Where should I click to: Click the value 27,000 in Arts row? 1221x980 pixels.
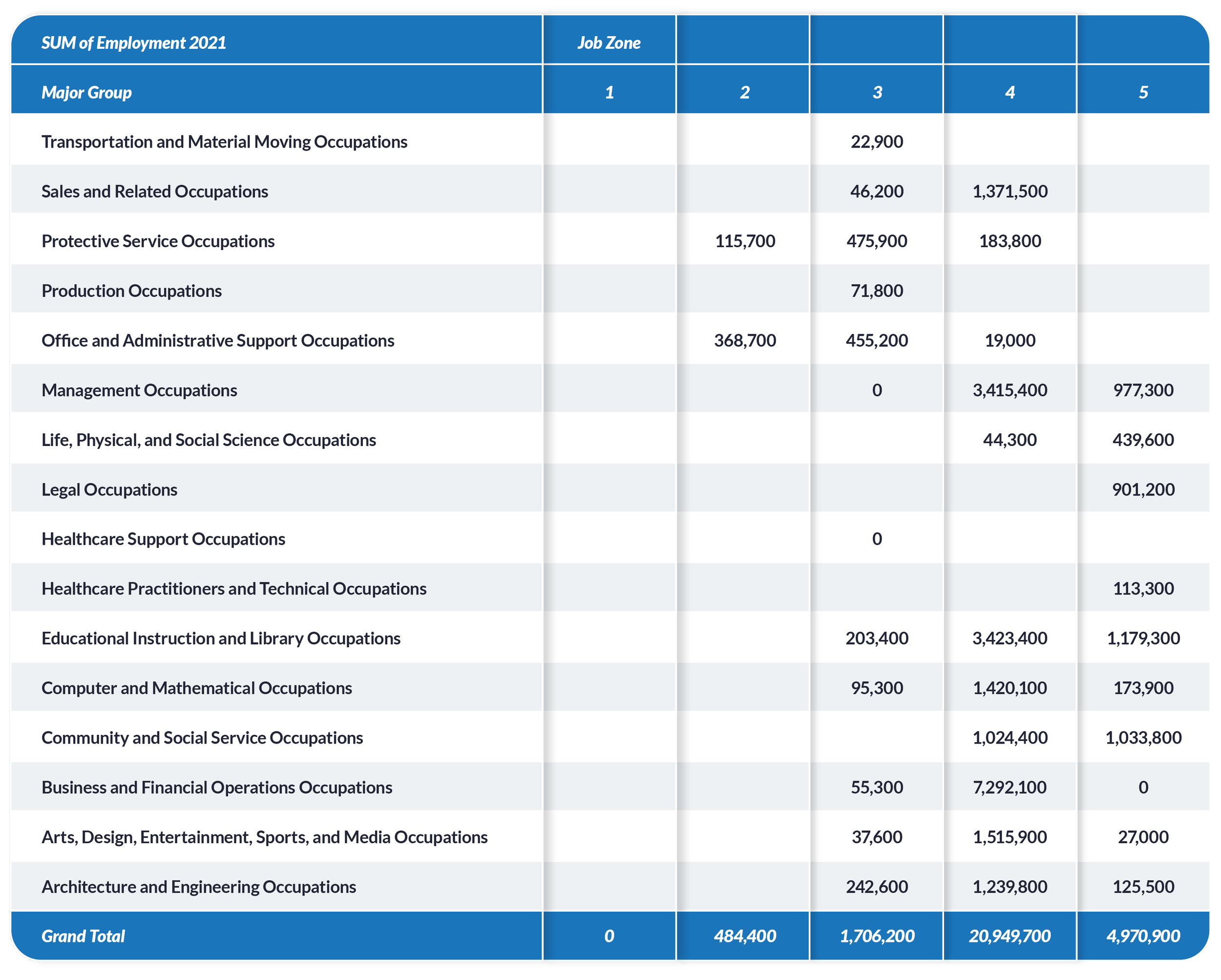point(1143,837)
